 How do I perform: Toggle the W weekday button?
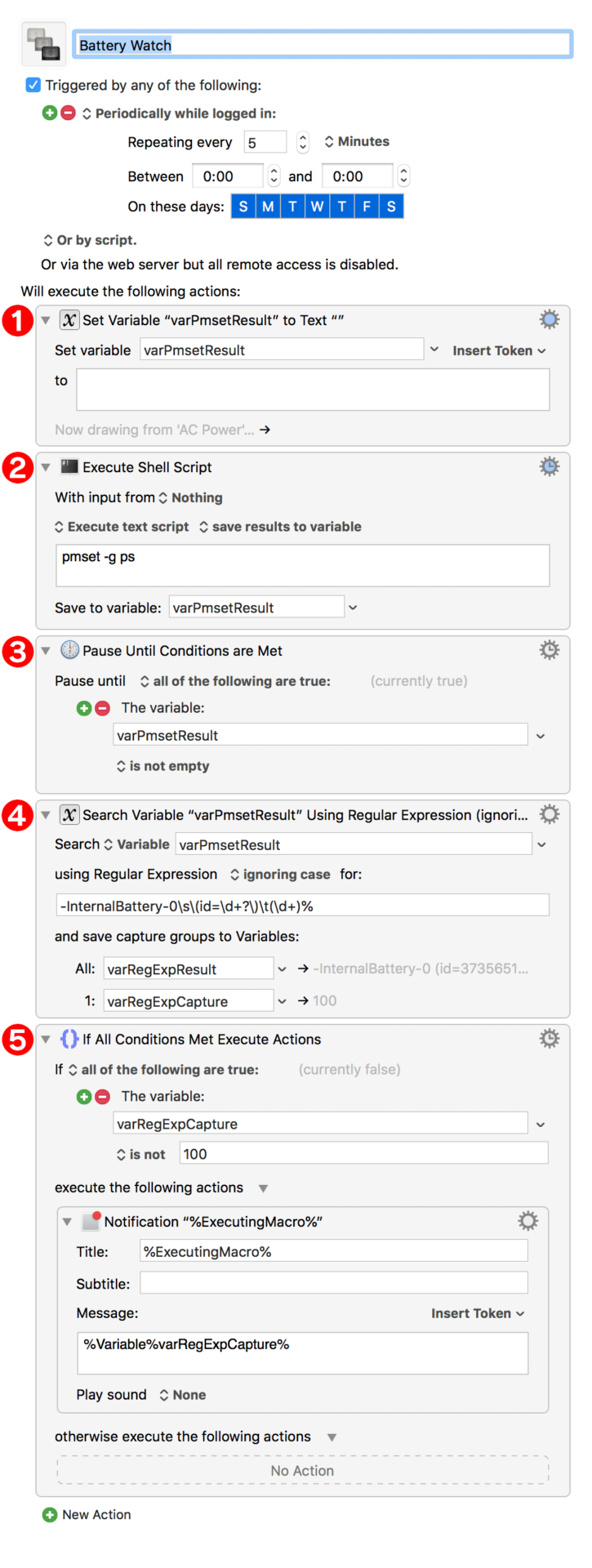tap(317, 207)
